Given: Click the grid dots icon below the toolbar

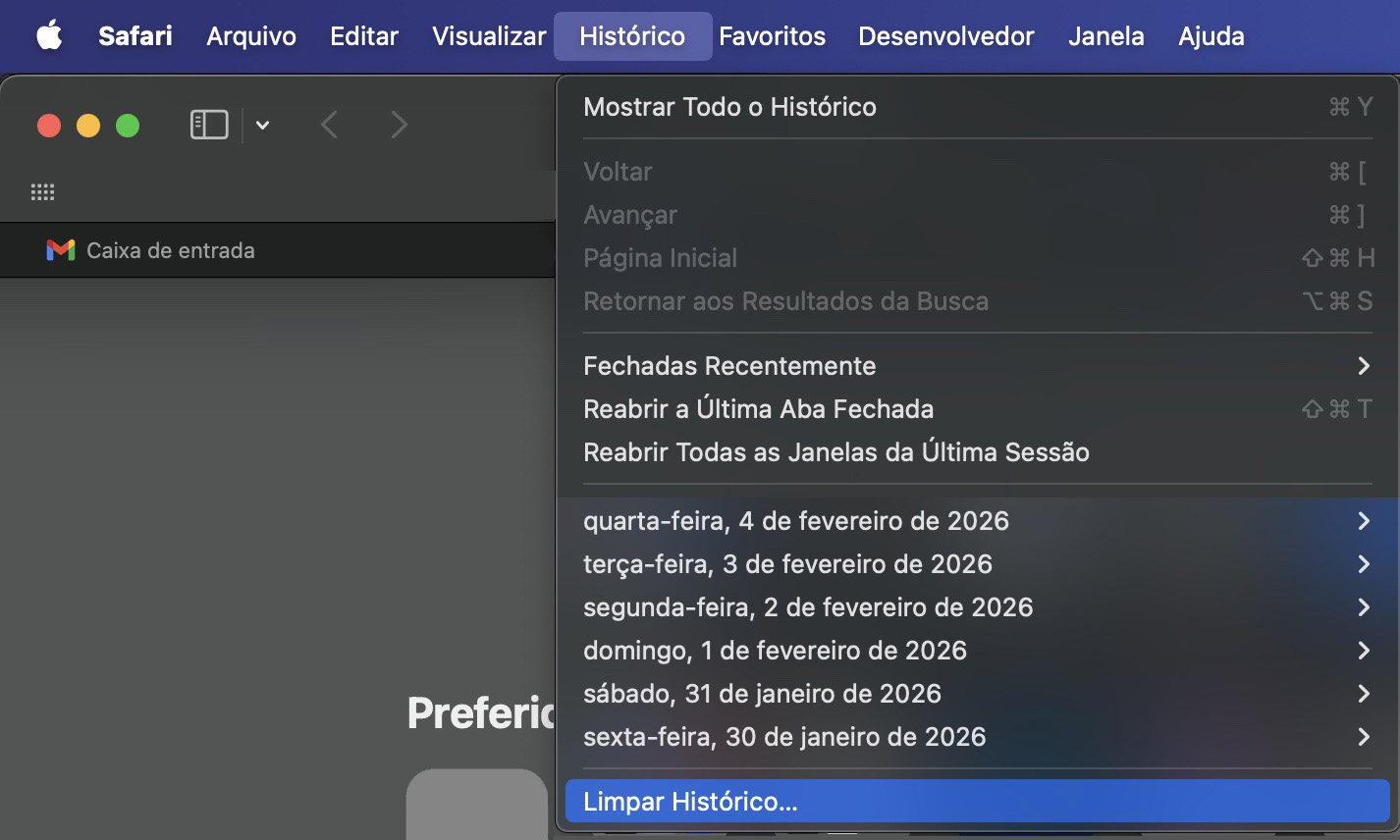Looking at the screenshot, I should click(42, 191).
